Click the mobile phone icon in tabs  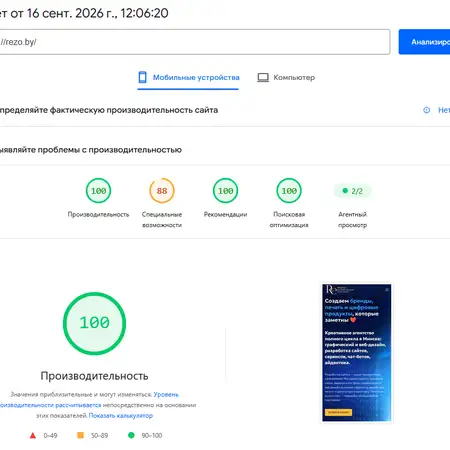click(x=142, y=77)
